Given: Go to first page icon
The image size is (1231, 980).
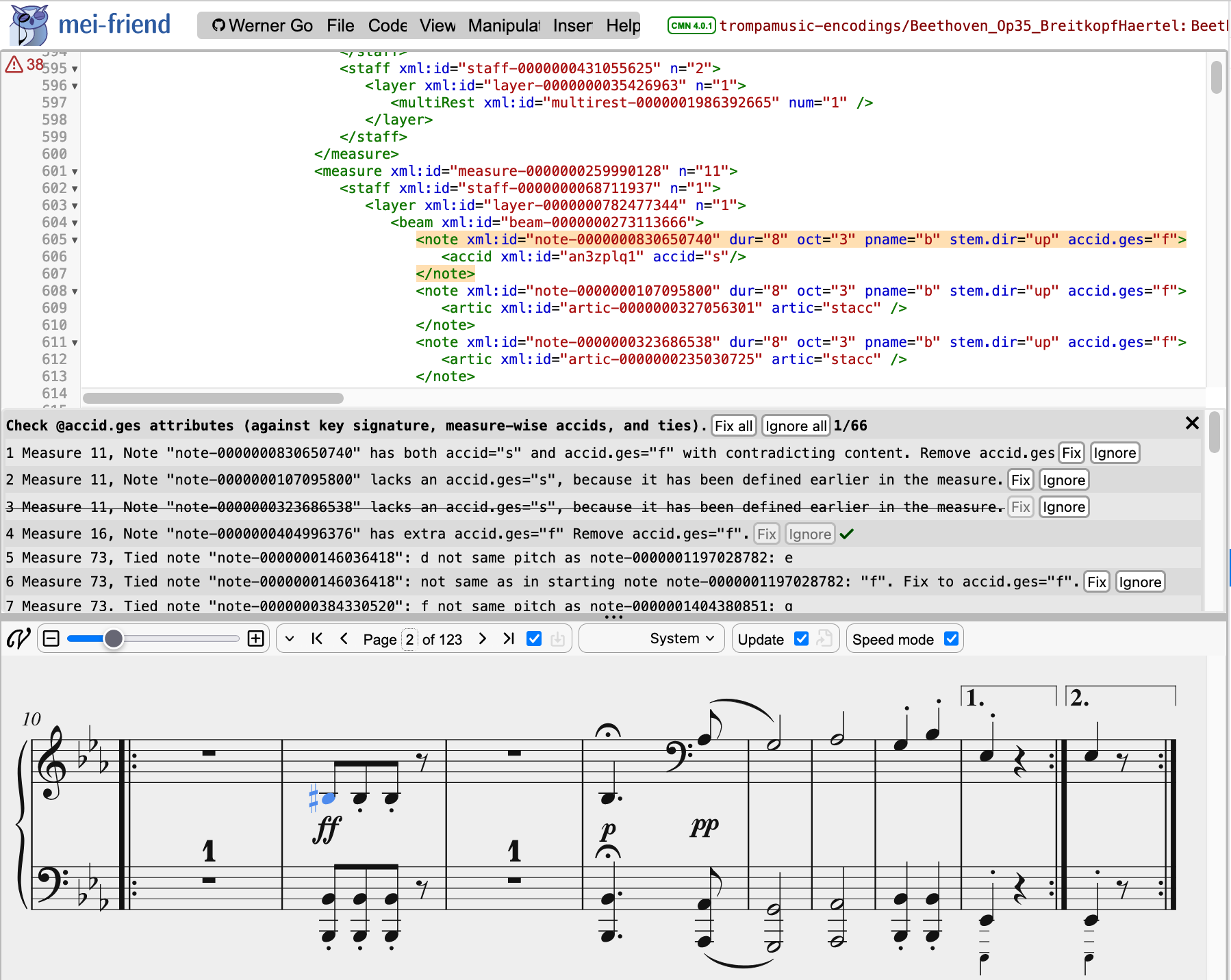Looking at the screenshot, I should pyautogui.click(x=317, y=639).
